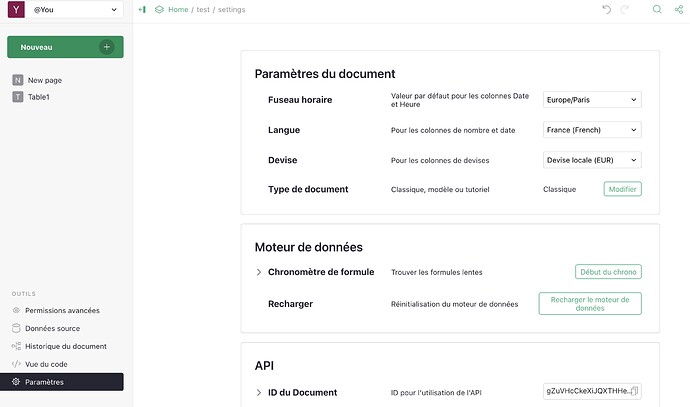Viewport: 690px width, 407px height.
Task: Open Historique du document in sidebar
Action: point(65,346)
